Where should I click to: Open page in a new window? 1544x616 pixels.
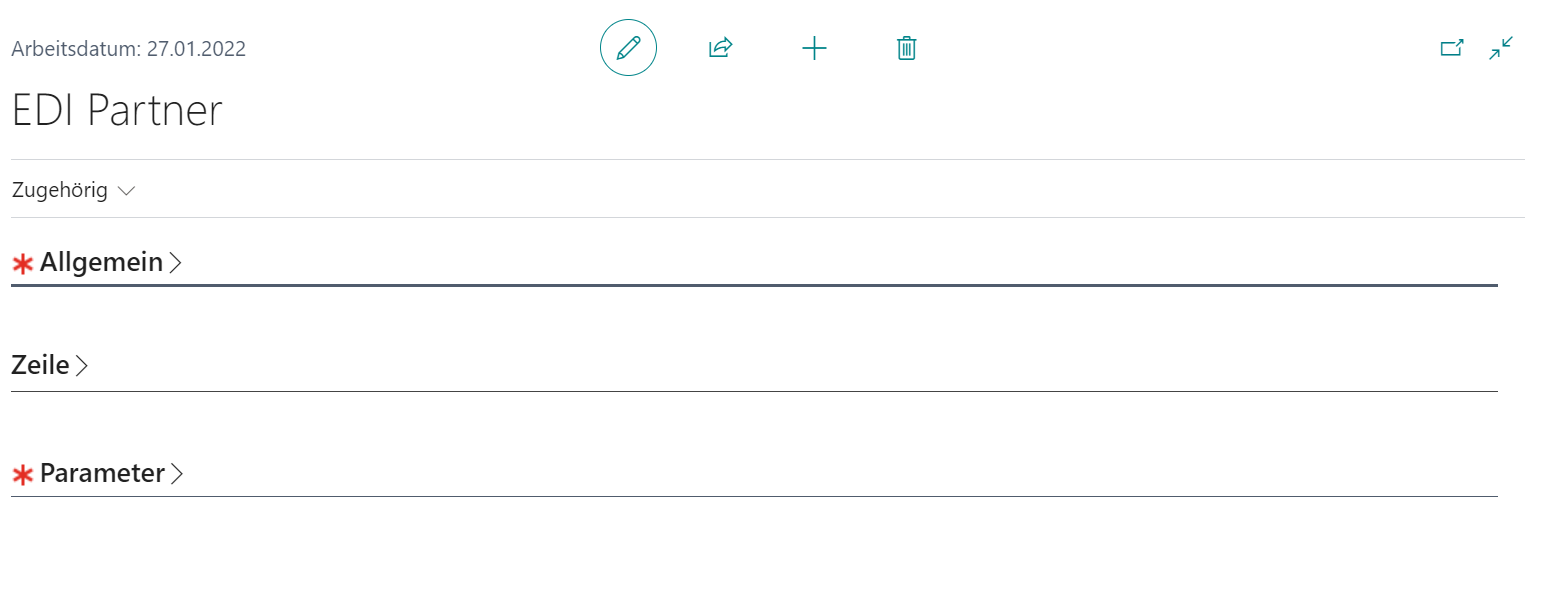pos(1452,48)
